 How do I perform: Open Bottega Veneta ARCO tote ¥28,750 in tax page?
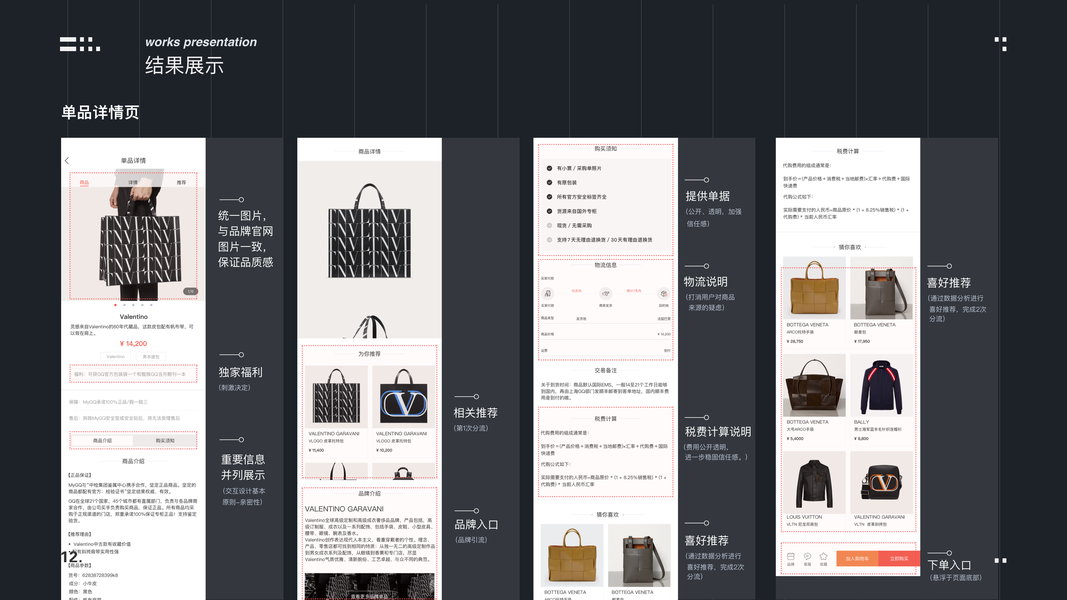pyautogui.click(x=814, y=300)
